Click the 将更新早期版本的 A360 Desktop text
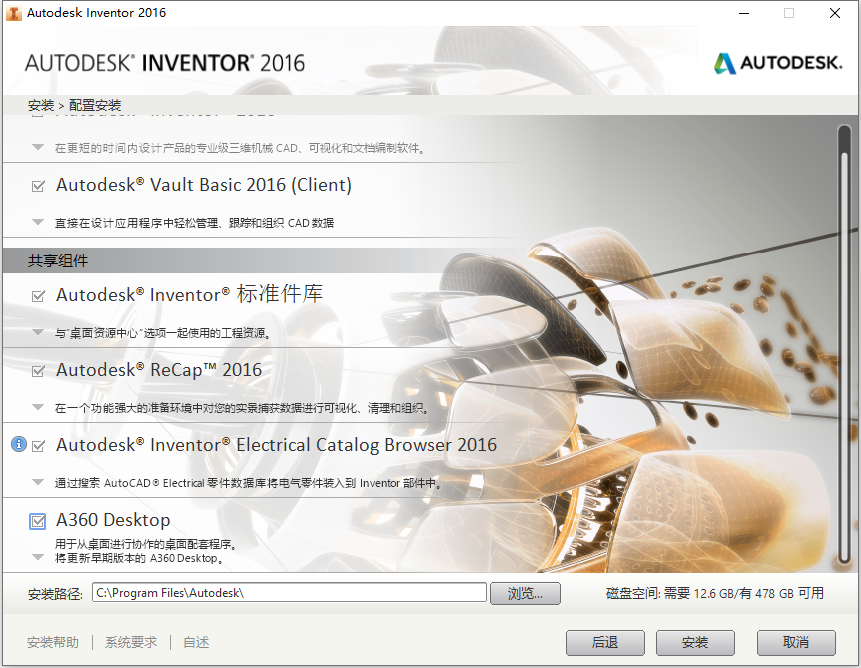This screenshot has width=861, height=668. pyautogui.click(x=139, y=558)
